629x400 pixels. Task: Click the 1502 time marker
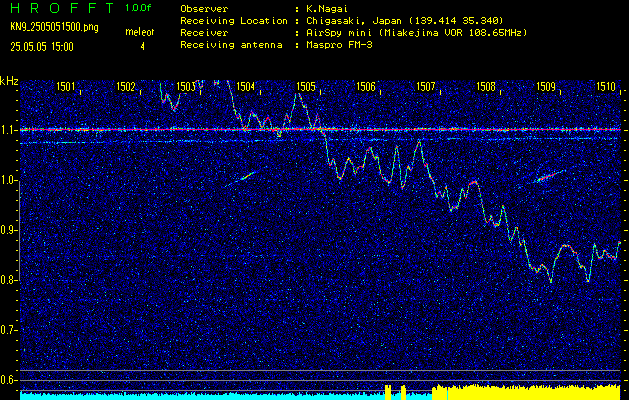[126, 86]
